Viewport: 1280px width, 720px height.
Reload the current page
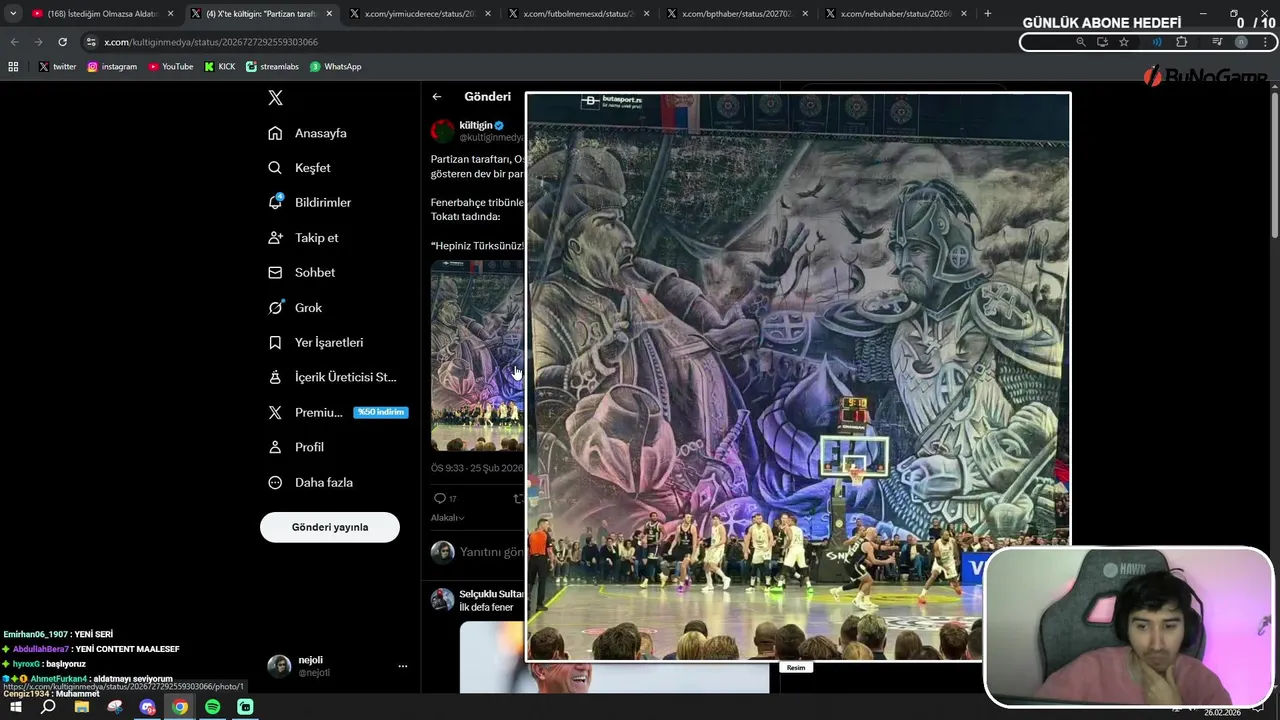(x=62, y=42)
